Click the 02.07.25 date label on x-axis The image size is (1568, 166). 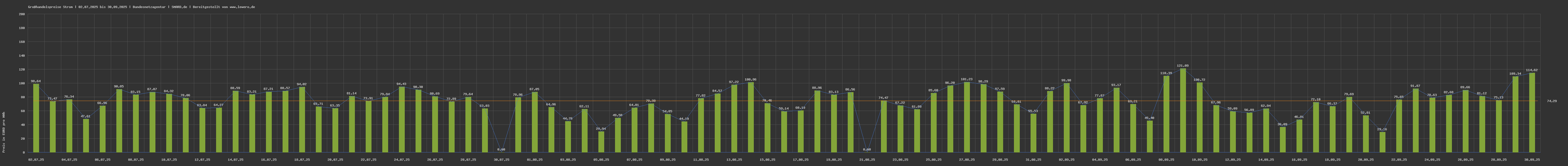[x=36, y=159]
